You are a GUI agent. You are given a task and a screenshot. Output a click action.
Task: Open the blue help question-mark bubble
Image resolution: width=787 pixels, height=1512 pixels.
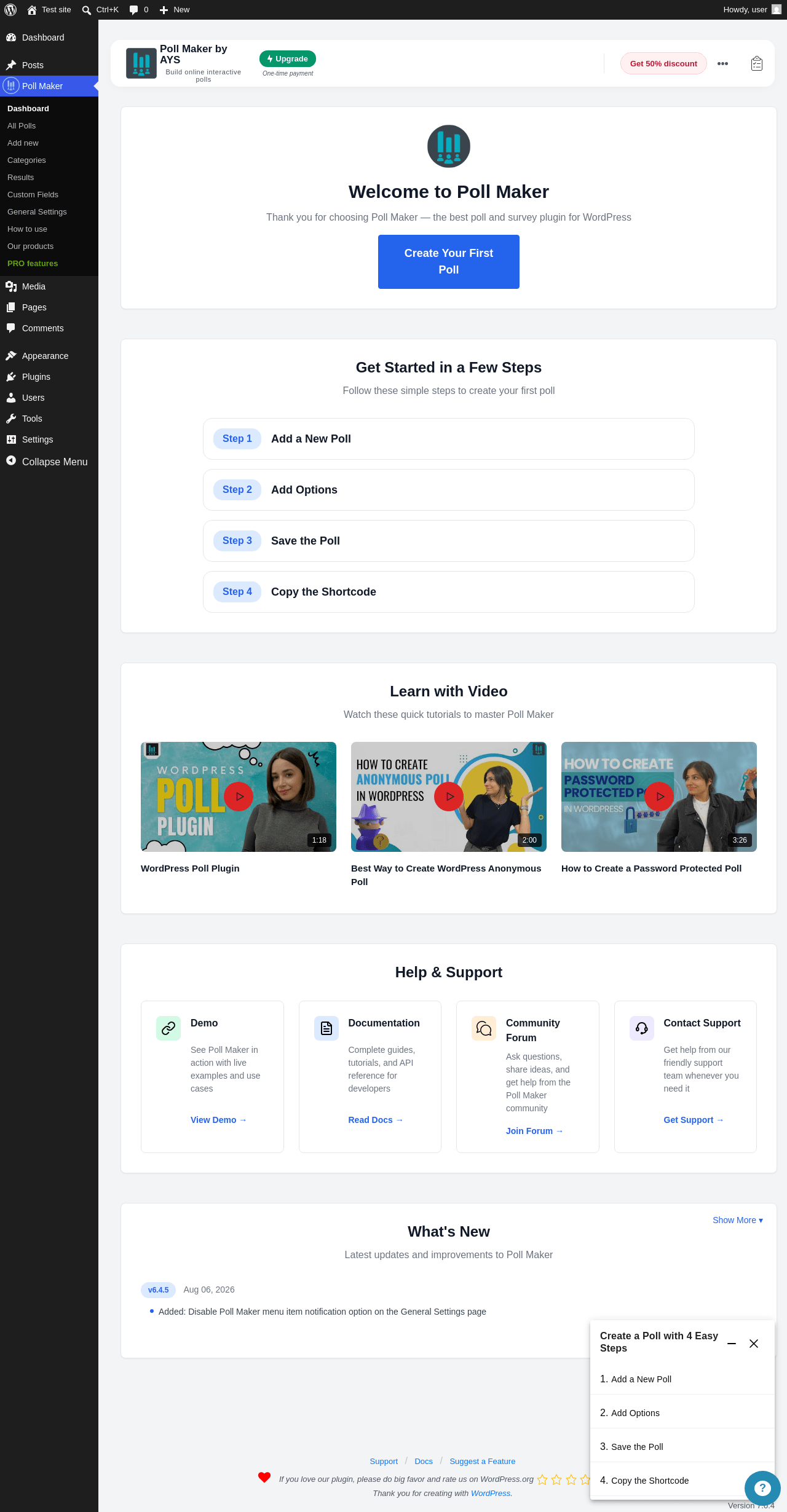point(762,1488)
